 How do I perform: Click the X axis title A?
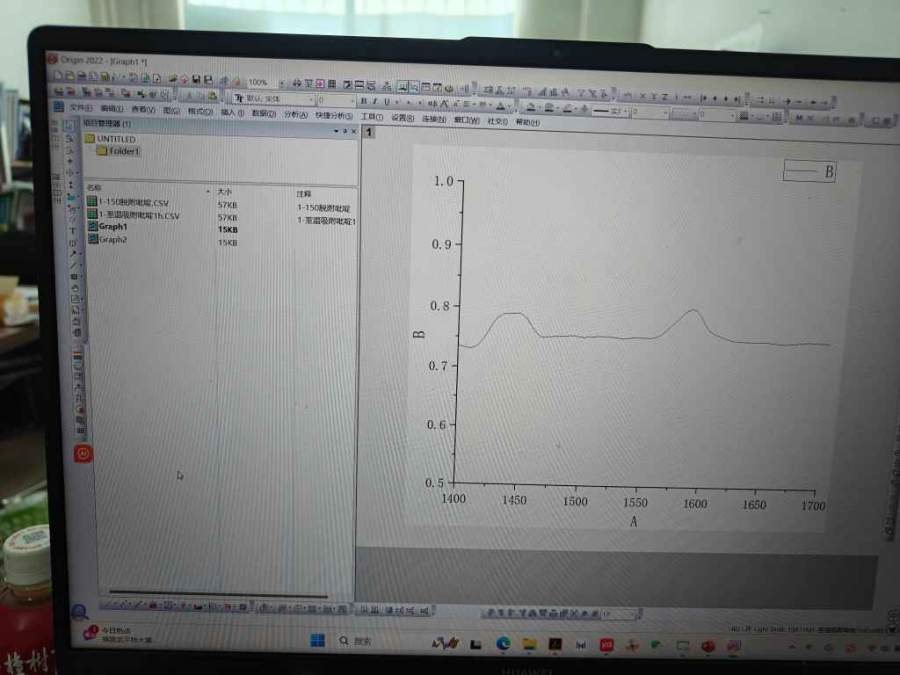[x=634, y=521]
